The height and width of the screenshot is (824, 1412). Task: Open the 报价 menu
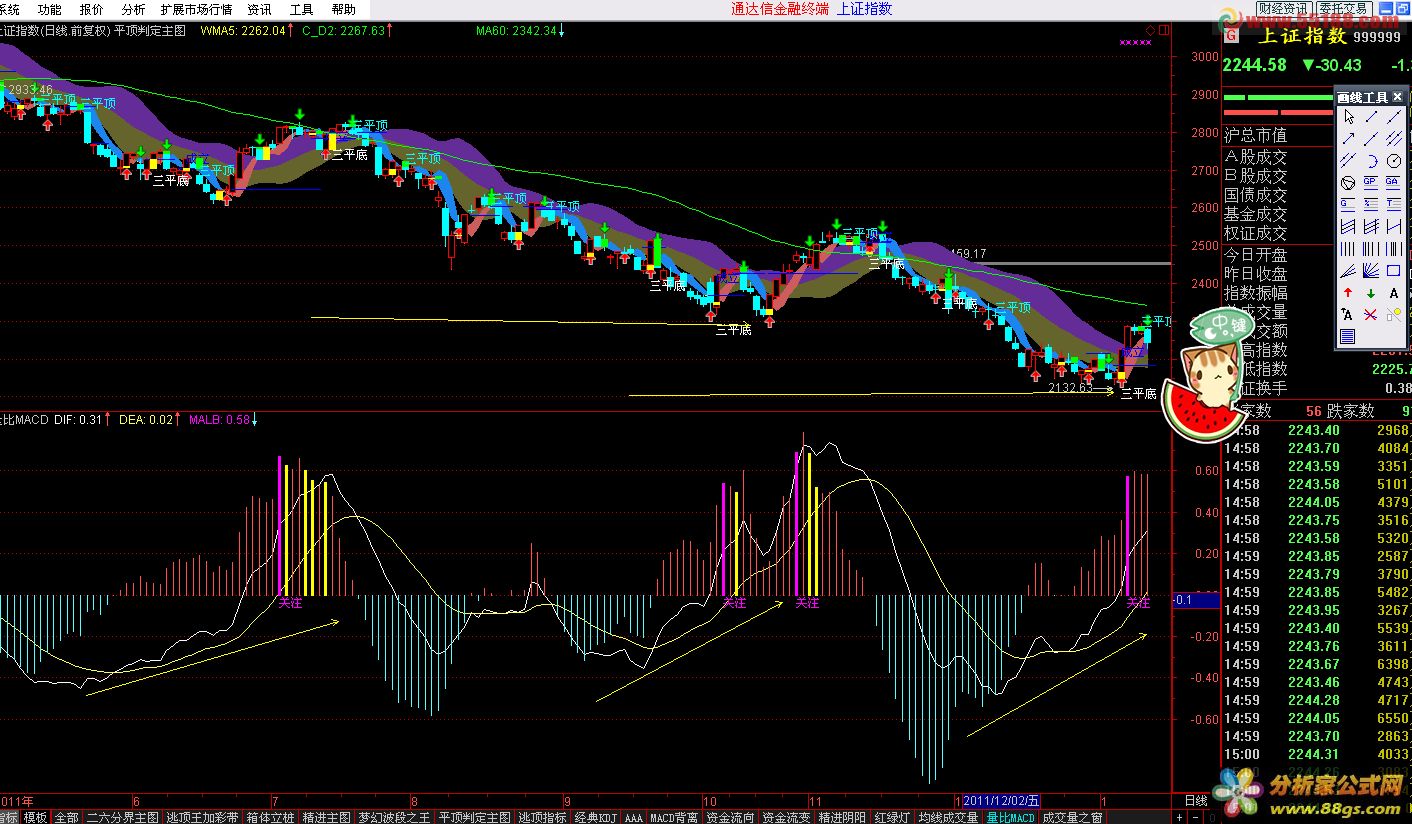click(91, 9)
